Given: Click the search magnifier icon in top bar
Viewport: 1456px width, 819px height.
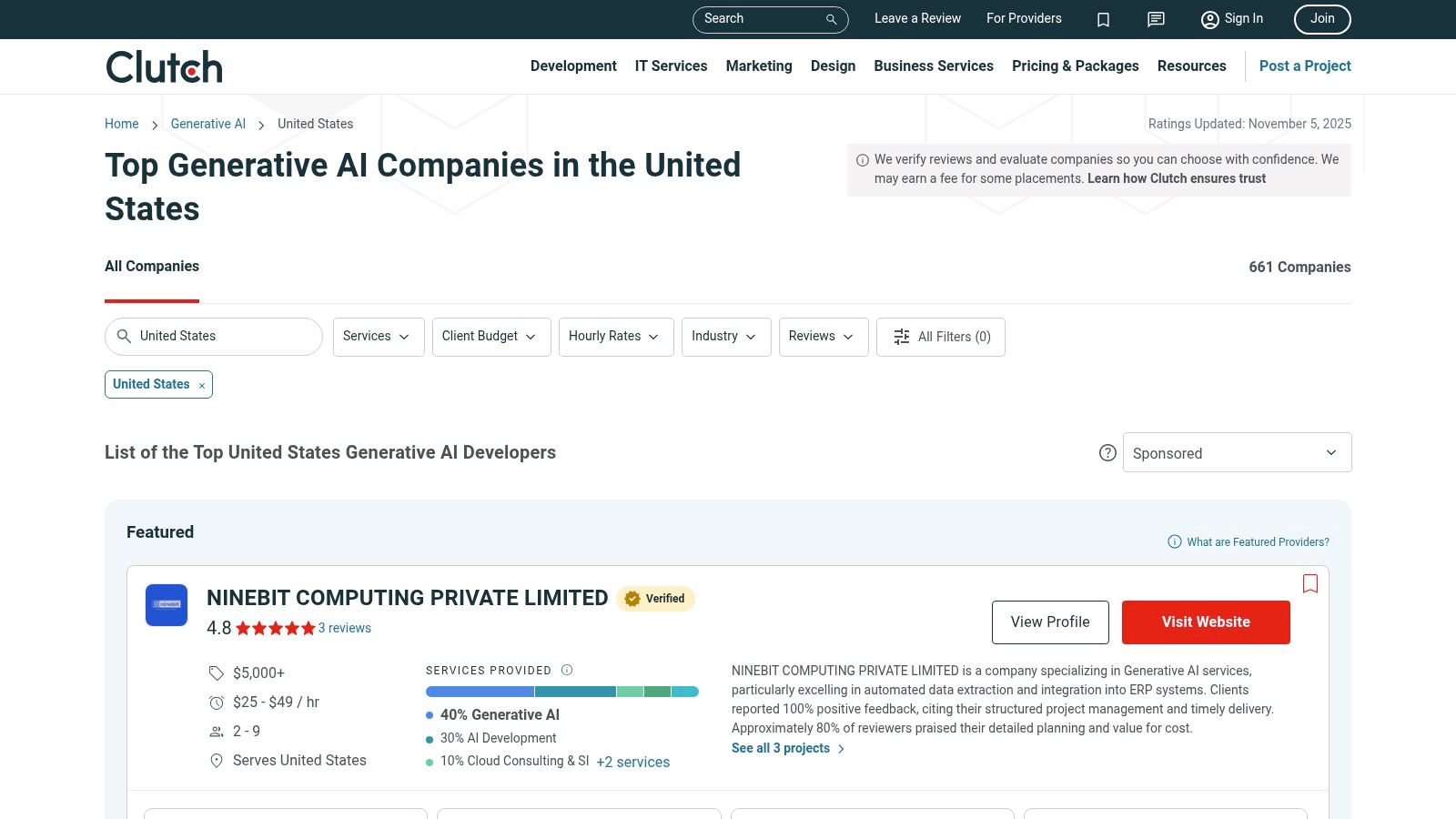Looking at the screenshot, I should 831,19.
